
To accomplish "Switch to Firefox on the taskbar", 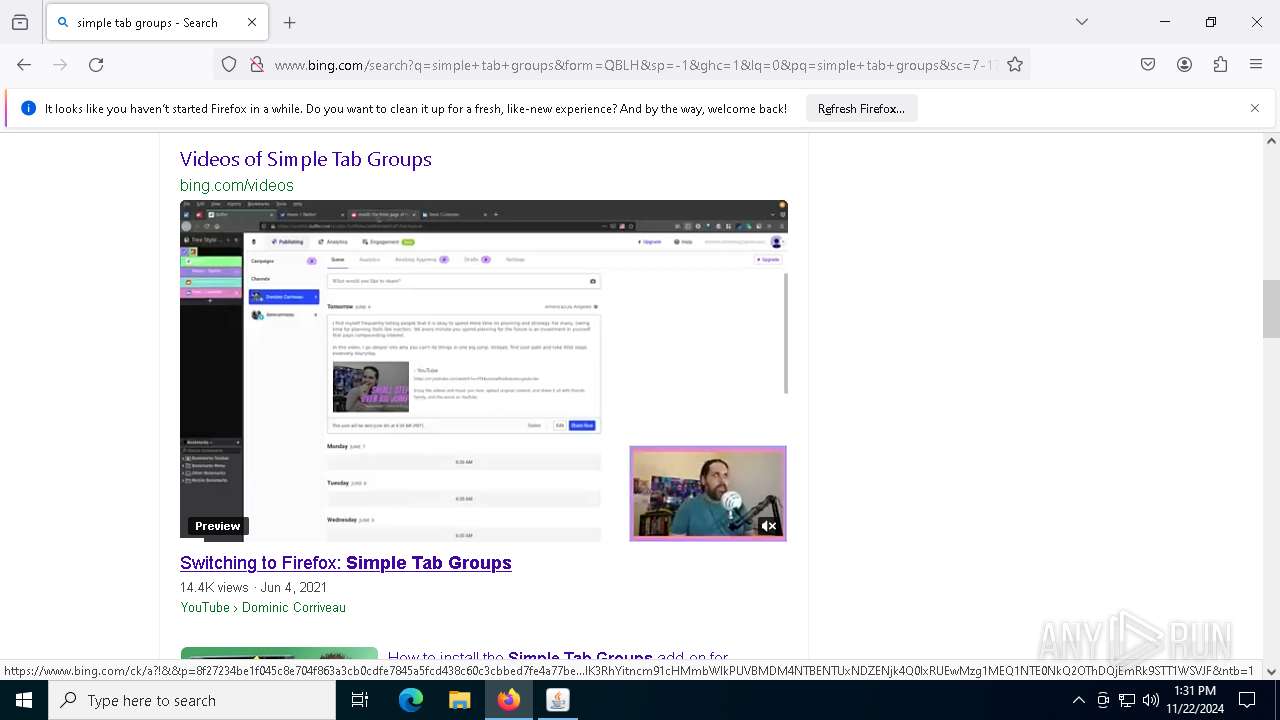I will click(x=509, y=700).
